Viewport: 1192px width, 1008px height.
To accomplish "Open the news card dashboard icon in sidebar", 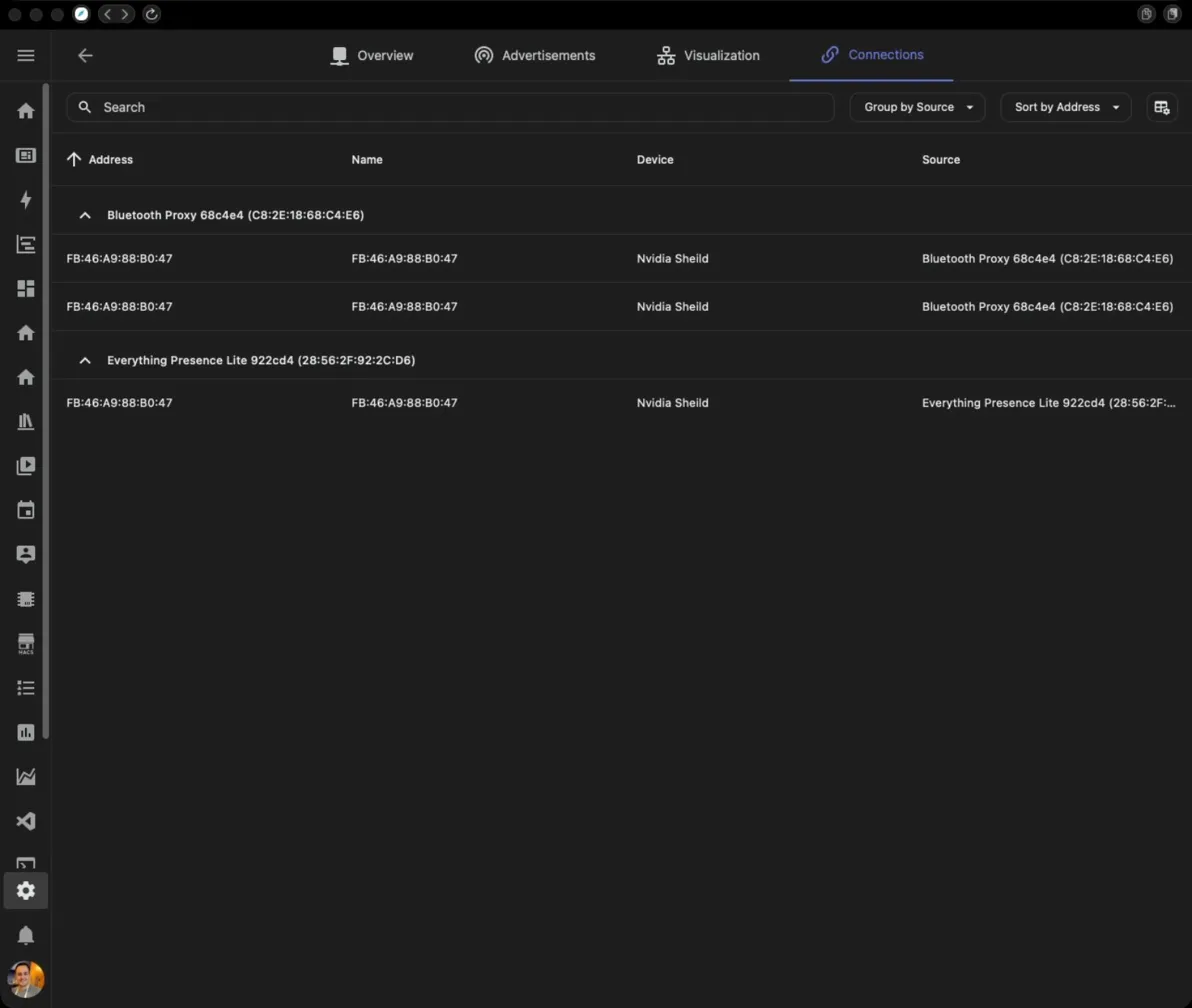I will 26,155.
